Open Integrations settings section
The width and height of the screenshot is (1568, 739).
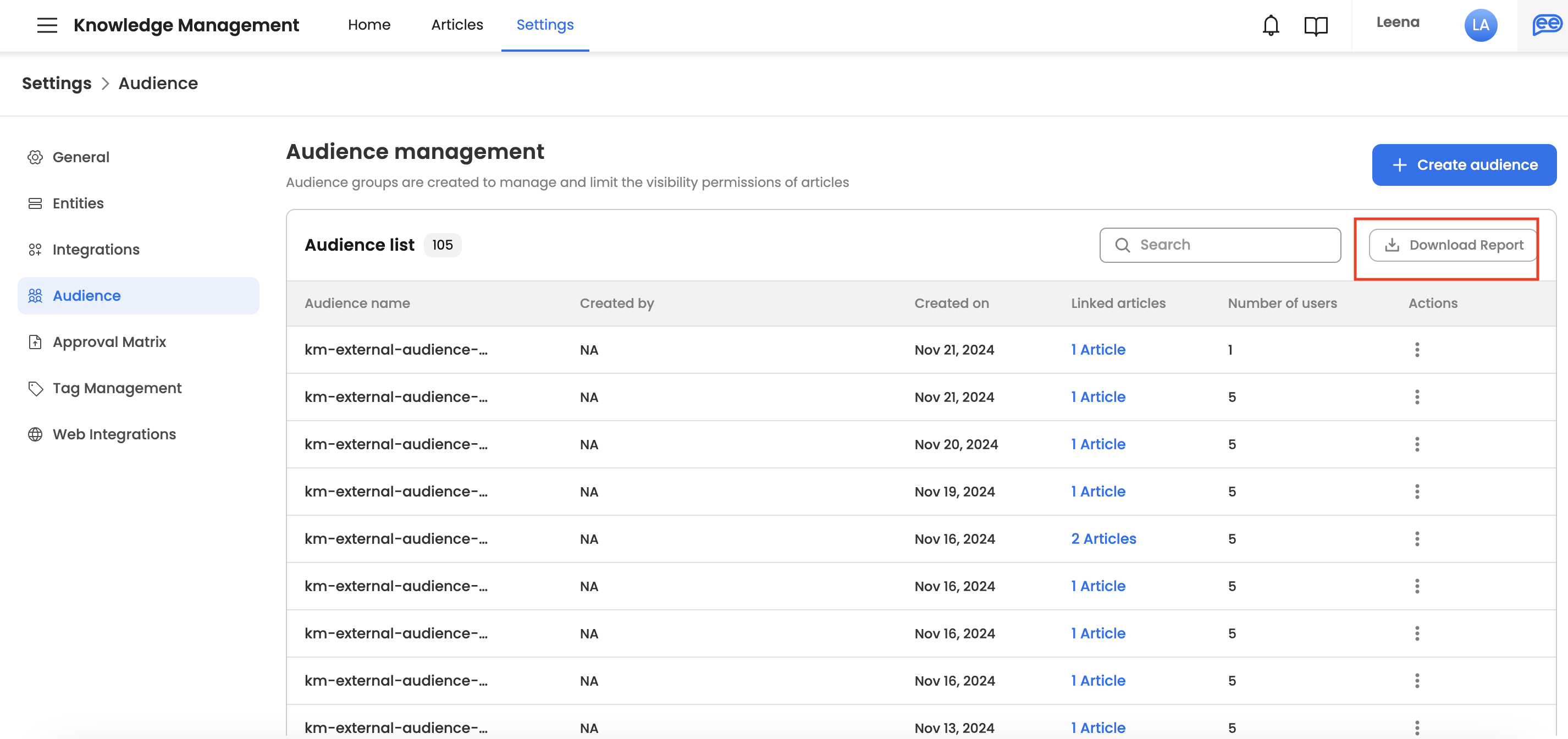[x=96, y=250]
